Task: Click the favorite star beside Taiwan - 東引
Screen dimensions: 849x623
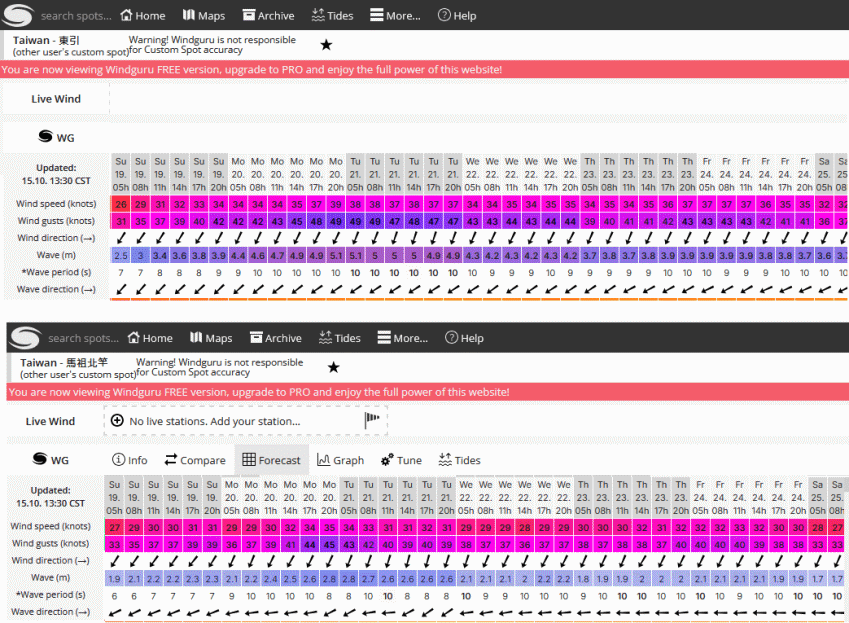Action: pyautogui.click(x=326, y=45)
